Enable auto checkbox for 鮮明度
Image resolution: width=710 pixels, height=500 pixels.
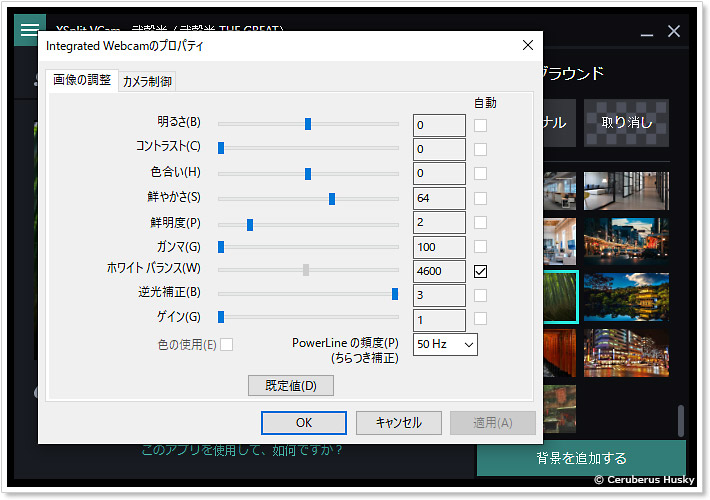tap(480, 222)
